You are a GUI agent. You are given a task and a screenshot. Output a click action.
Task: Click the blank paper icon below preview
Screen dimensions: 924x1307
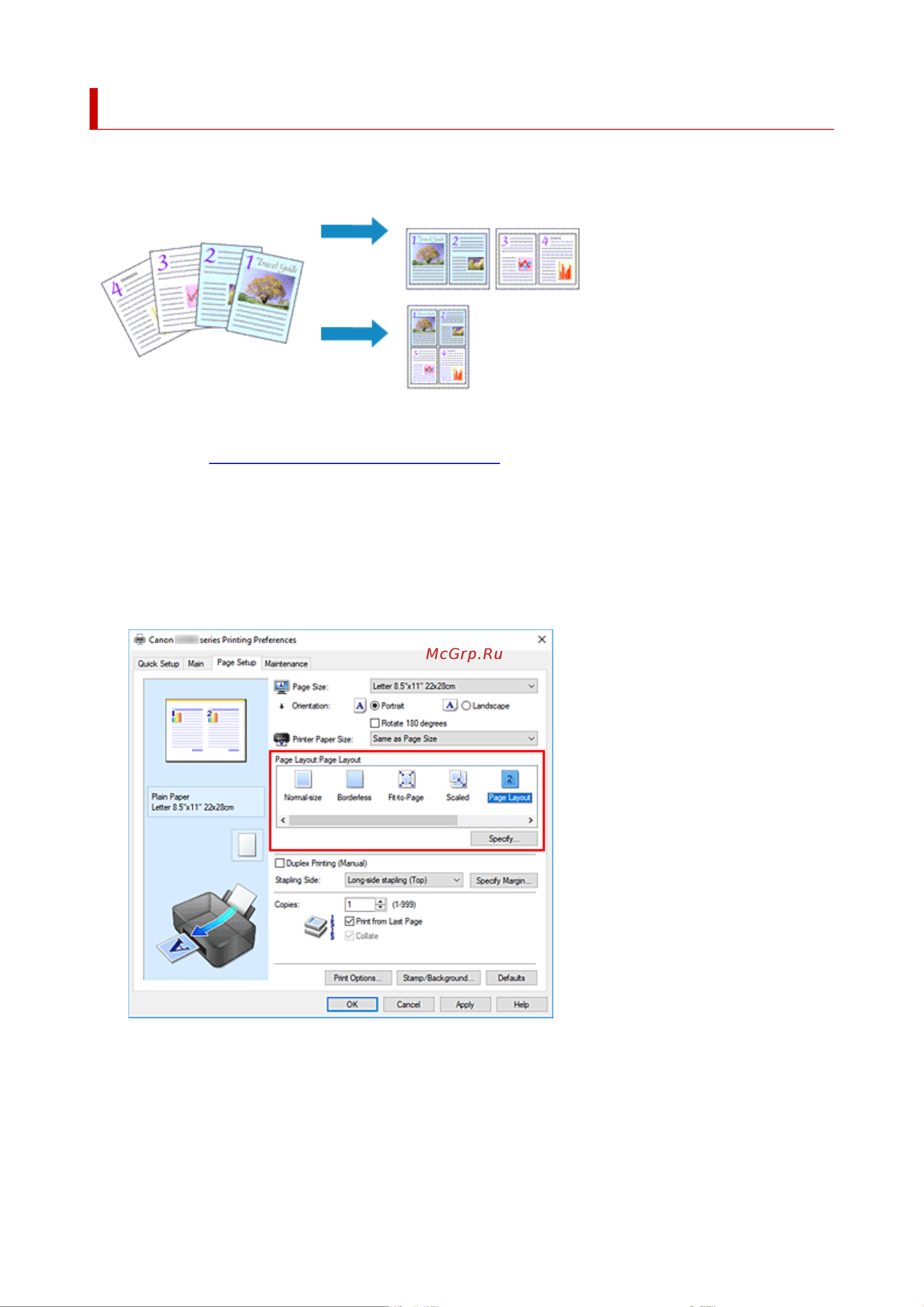coord(247,845)
